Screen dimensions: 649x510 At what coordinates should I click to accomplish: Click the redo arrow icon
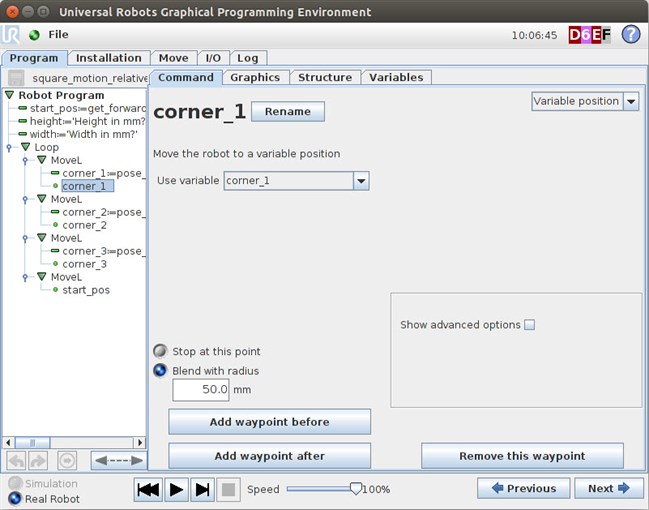click(x=38, y=460)
